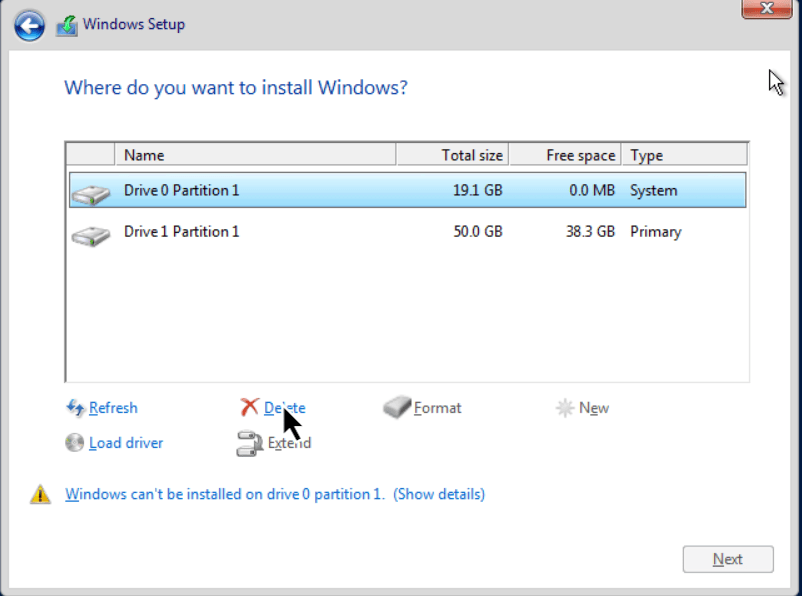Select the Drive 1 Partition 1 row
Image resolution: width=802 pixels, height=596 pixels.
click(x=408, y=232)
